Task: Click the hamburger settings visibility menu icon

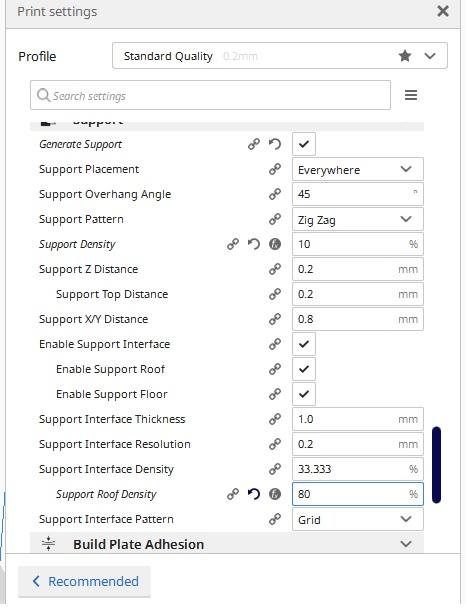Action: (x=411, y=95)
